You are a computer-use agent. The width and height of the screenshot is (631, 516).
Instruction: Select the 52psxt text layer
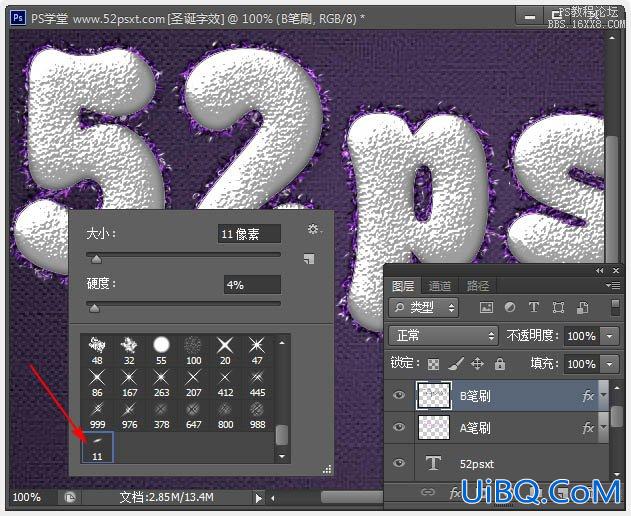coord(499,463)
